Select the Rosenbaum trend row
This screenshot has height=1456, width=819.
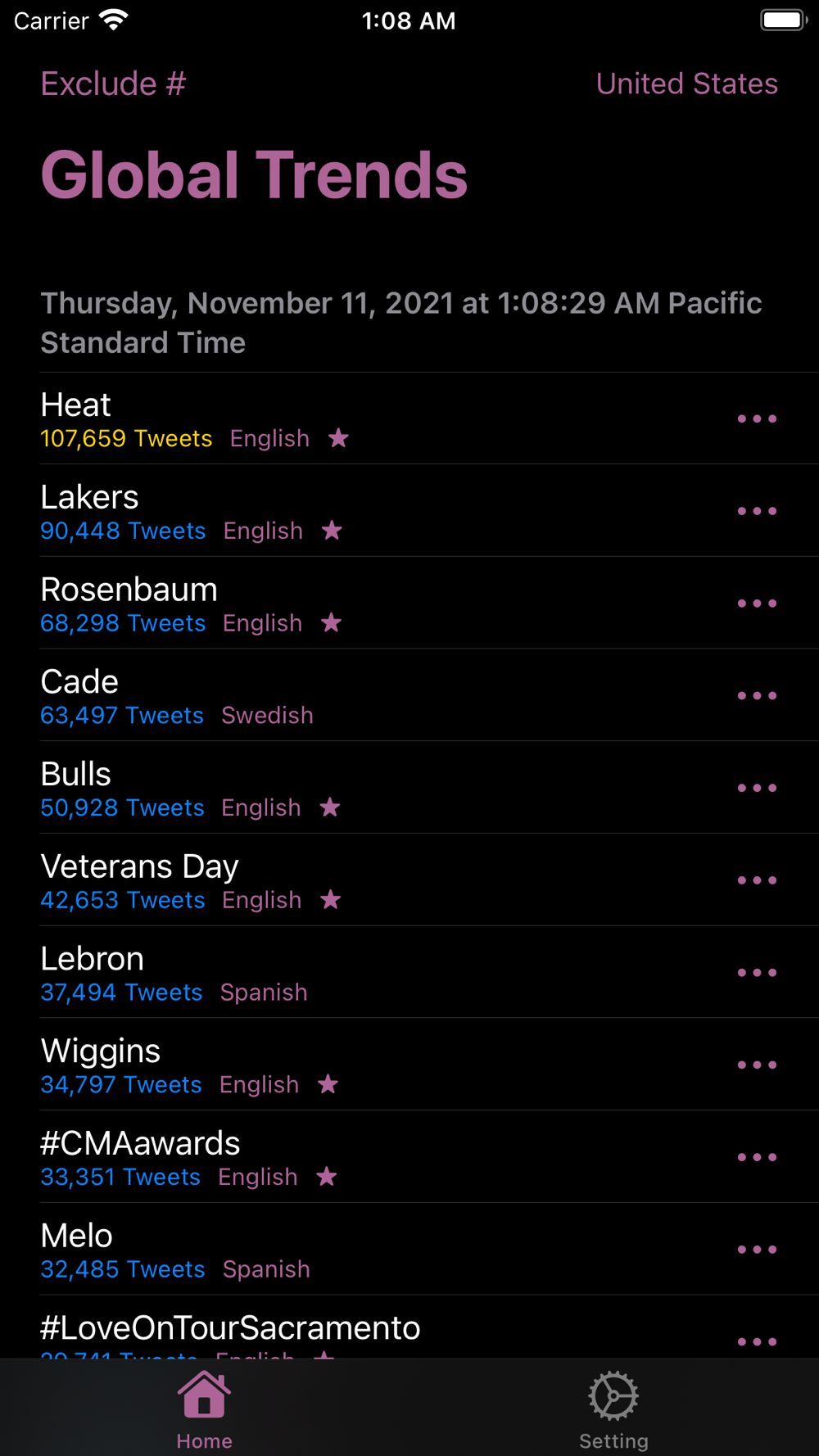coord(409,604)
